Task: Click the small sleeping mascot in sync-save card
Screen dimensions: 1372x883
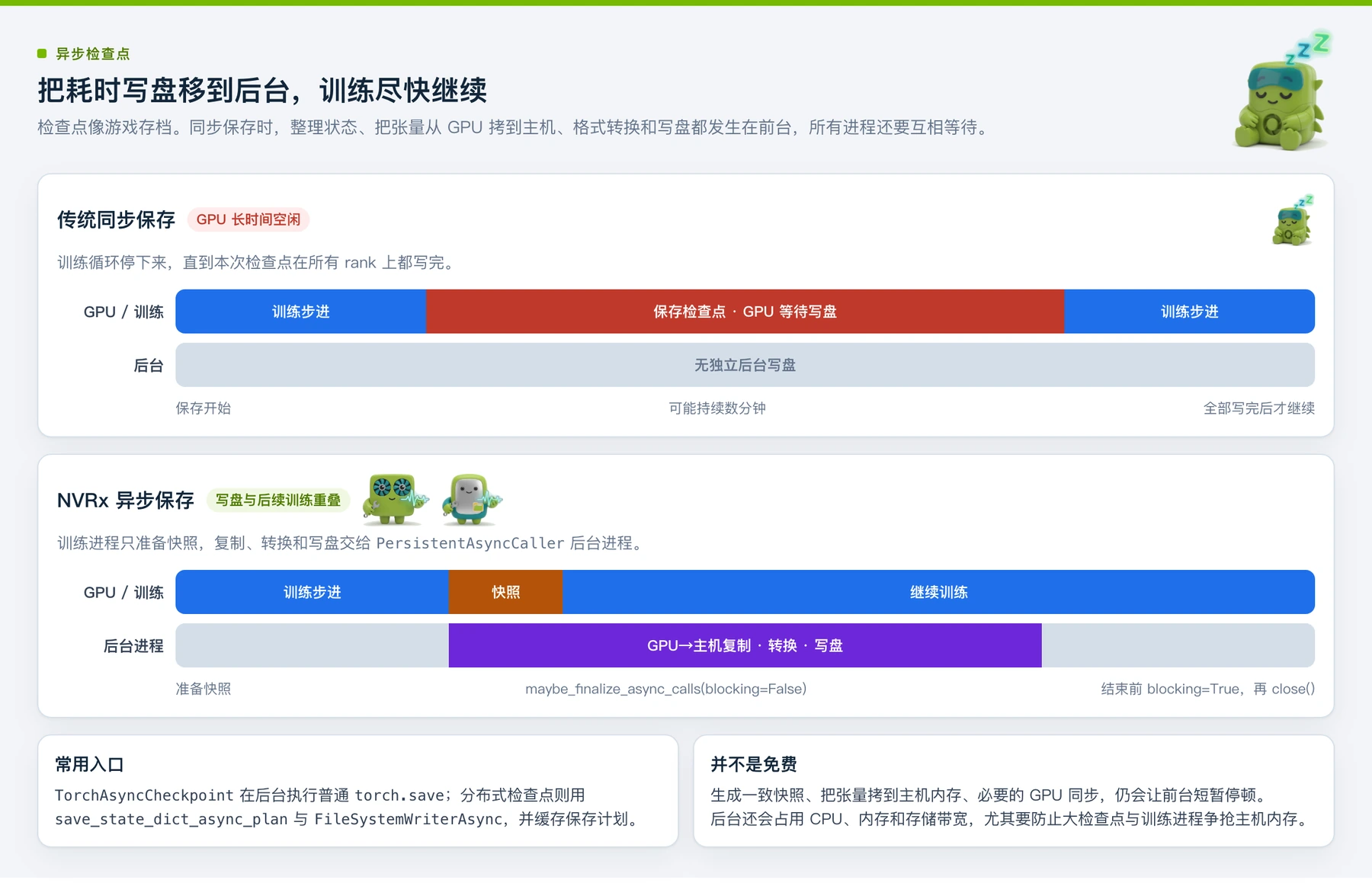Action: (x=1293, y=219)
